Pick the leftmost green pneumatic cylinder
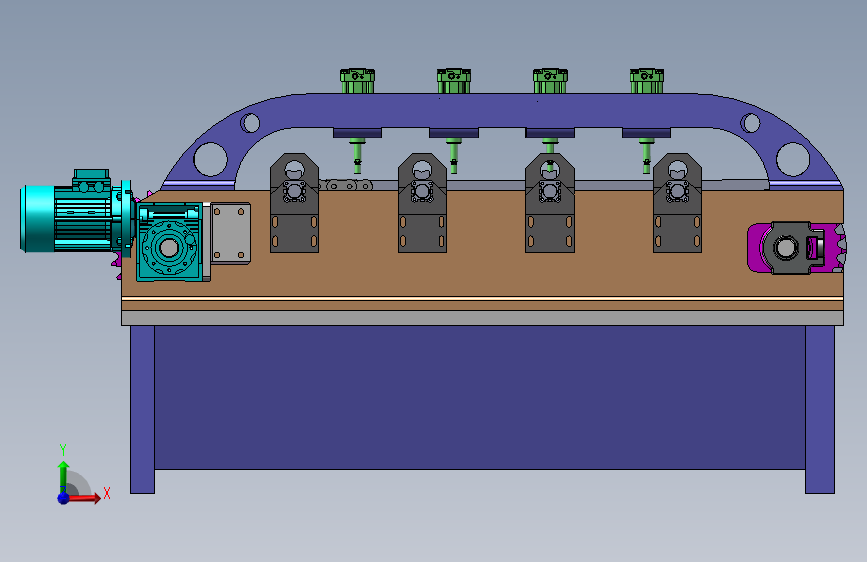The image size is (867, 562). (x=357, y=81)
